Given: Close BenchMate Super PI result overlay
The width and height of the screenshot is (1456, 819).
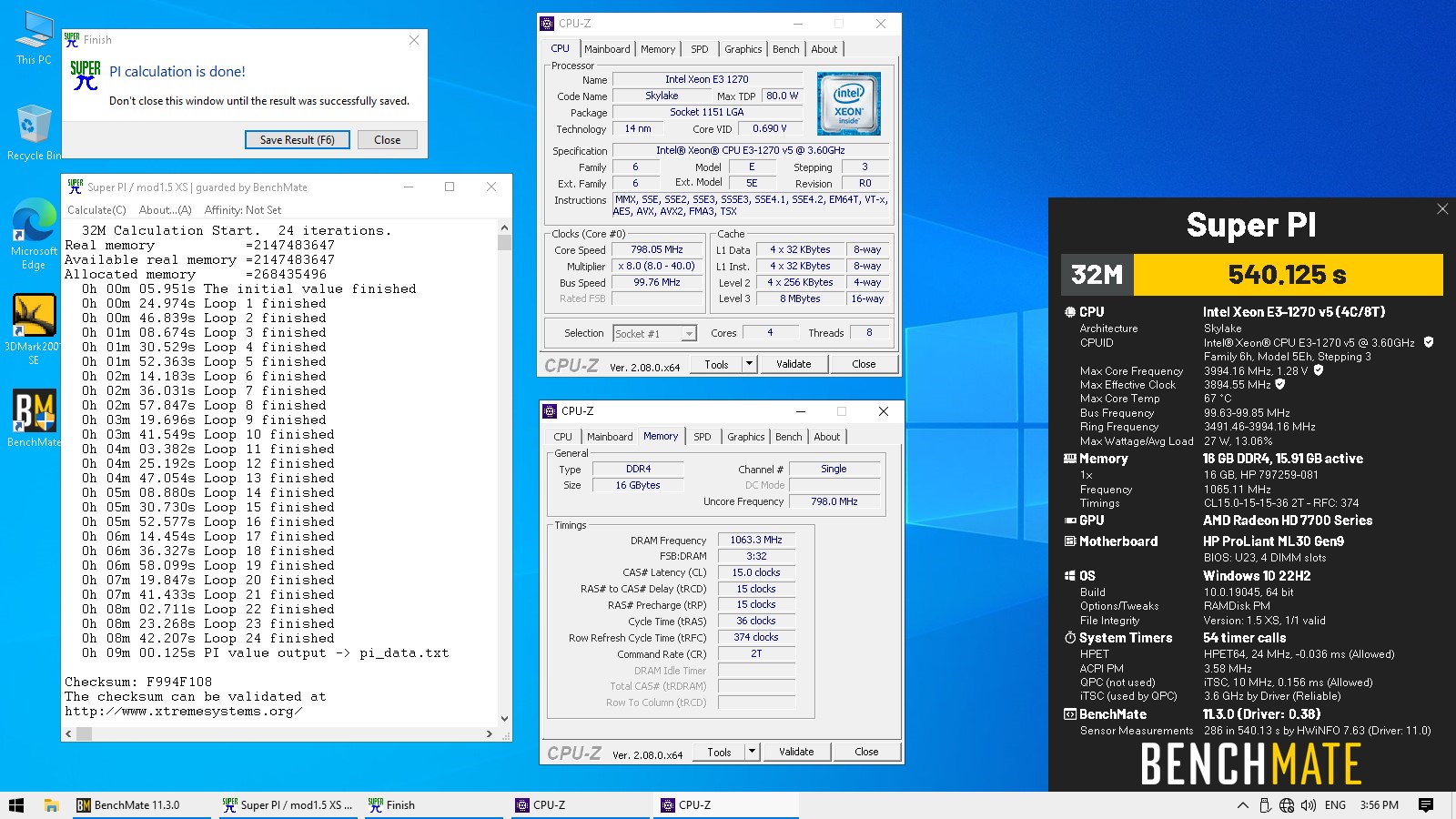Looking at the screenshot, I should (x=1442, y=209).
